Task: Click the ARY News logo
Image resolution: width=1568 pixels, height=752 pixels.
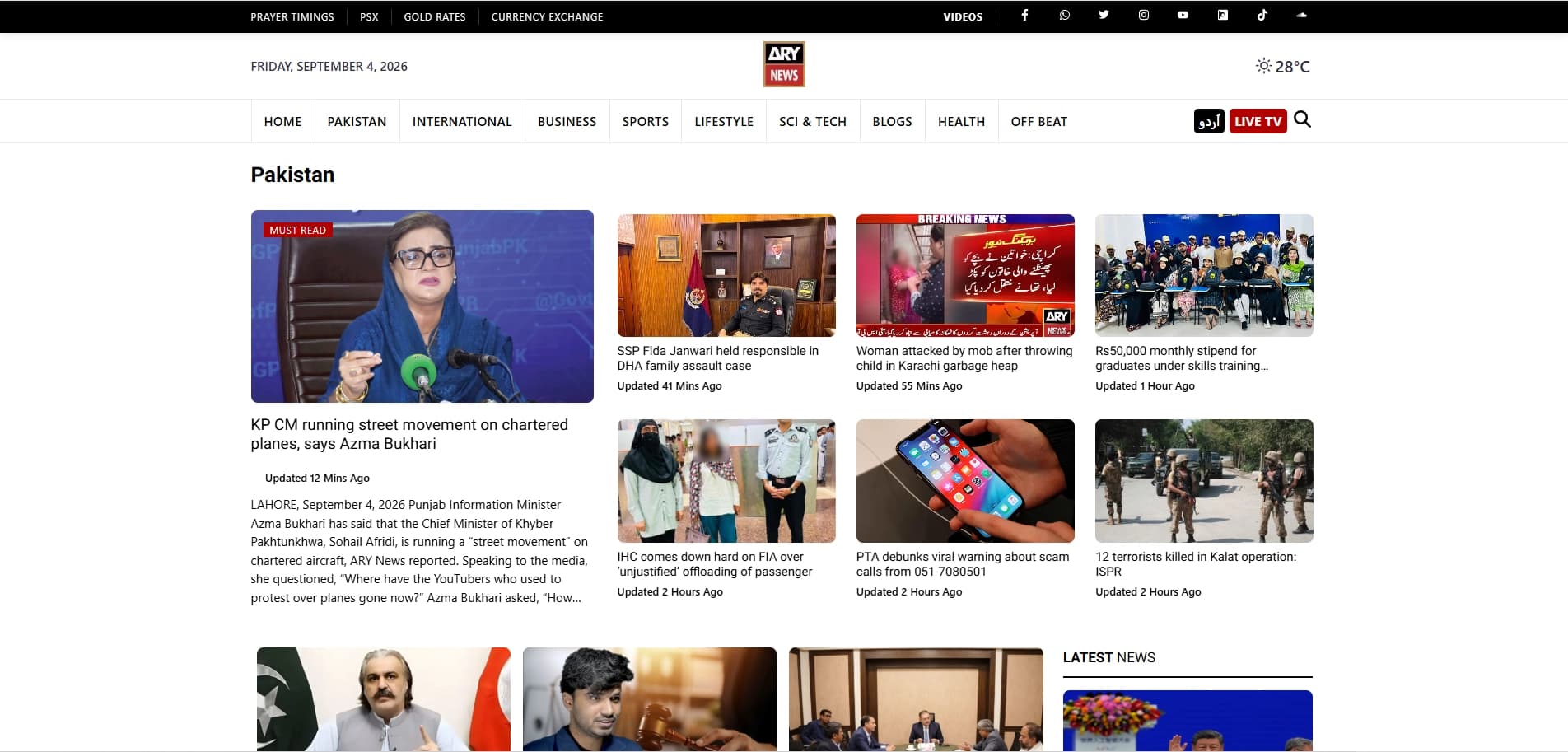Action: tap(784, 64)
